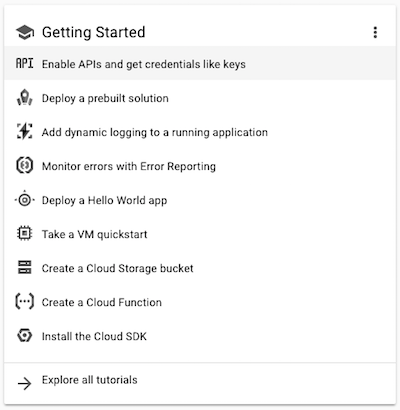Image resolution: width=400 pixels, height=410 pixels.
Task: Click the API icon
Action: point(25,63)
